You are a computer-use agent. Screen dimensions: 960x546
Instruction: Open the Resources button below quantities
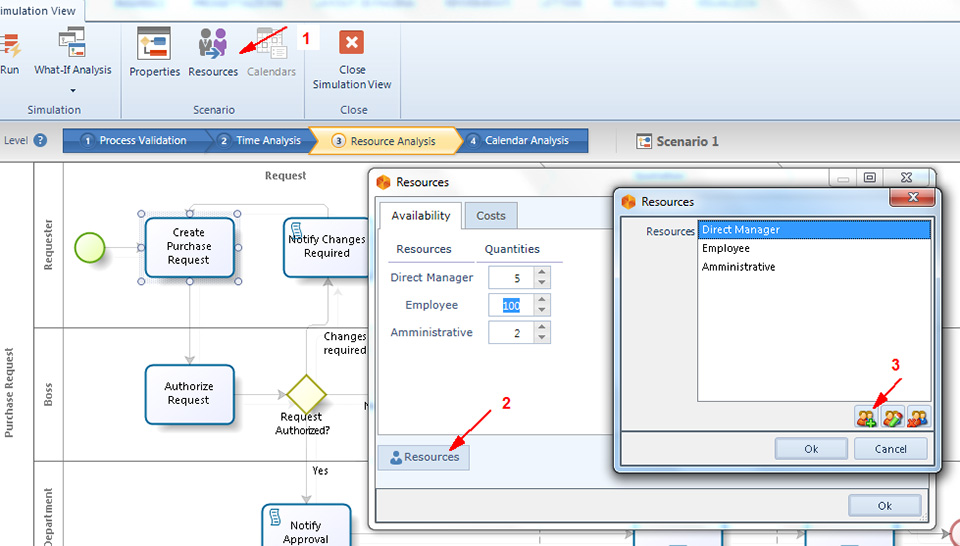(424, 457)
